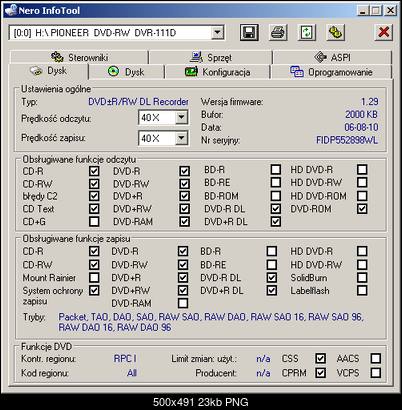Click the RPC I region control value
Viewport: 402px width, 410px height.
coord(125,359)
